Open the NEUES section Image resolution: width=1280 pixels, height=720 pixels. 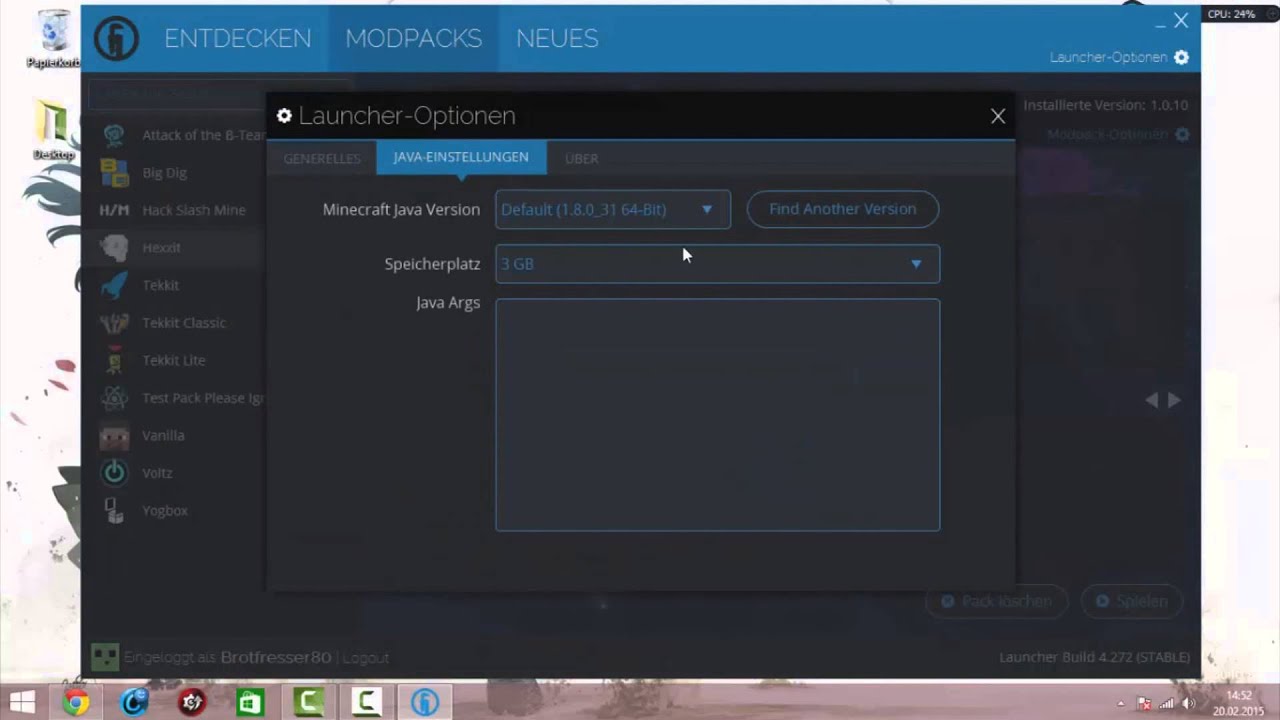(x=557, y=38)
